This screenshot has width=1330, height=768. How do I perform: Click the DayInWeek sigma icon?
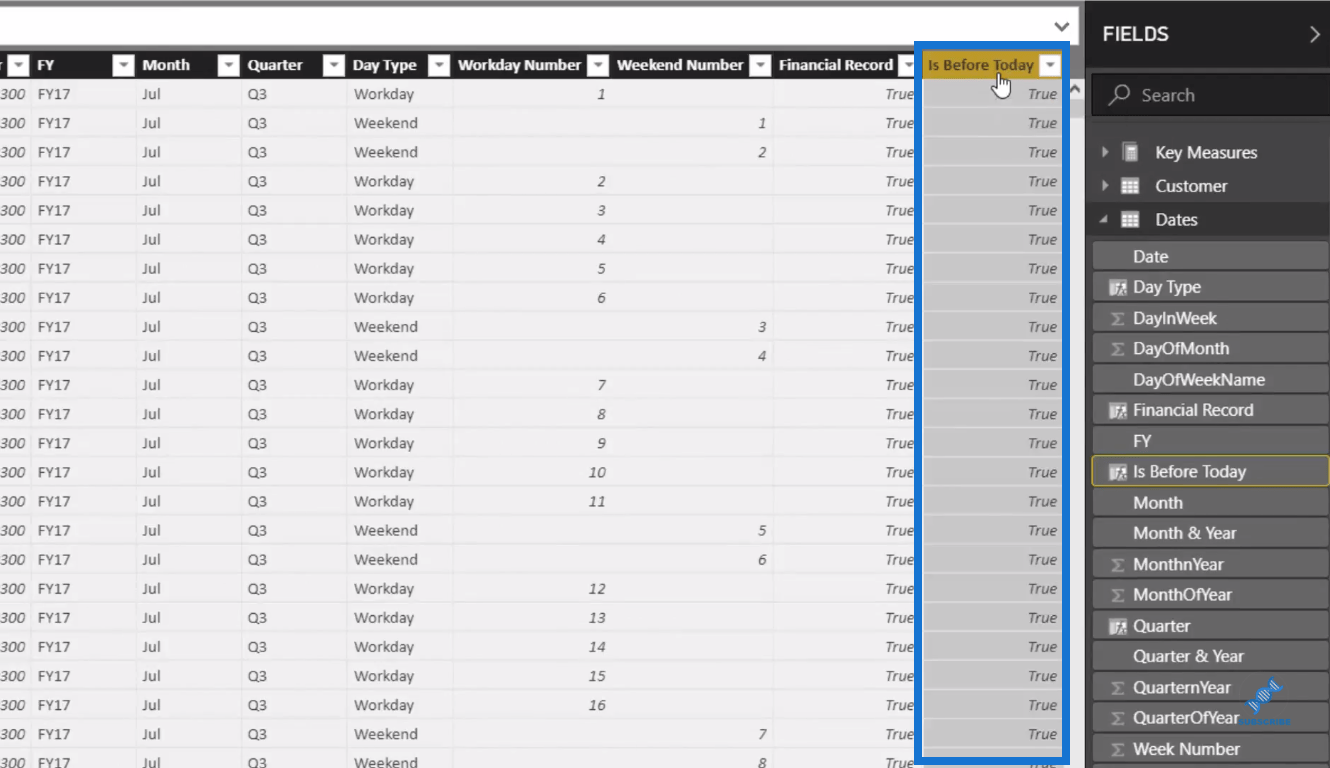click(x=1118, y=319)
